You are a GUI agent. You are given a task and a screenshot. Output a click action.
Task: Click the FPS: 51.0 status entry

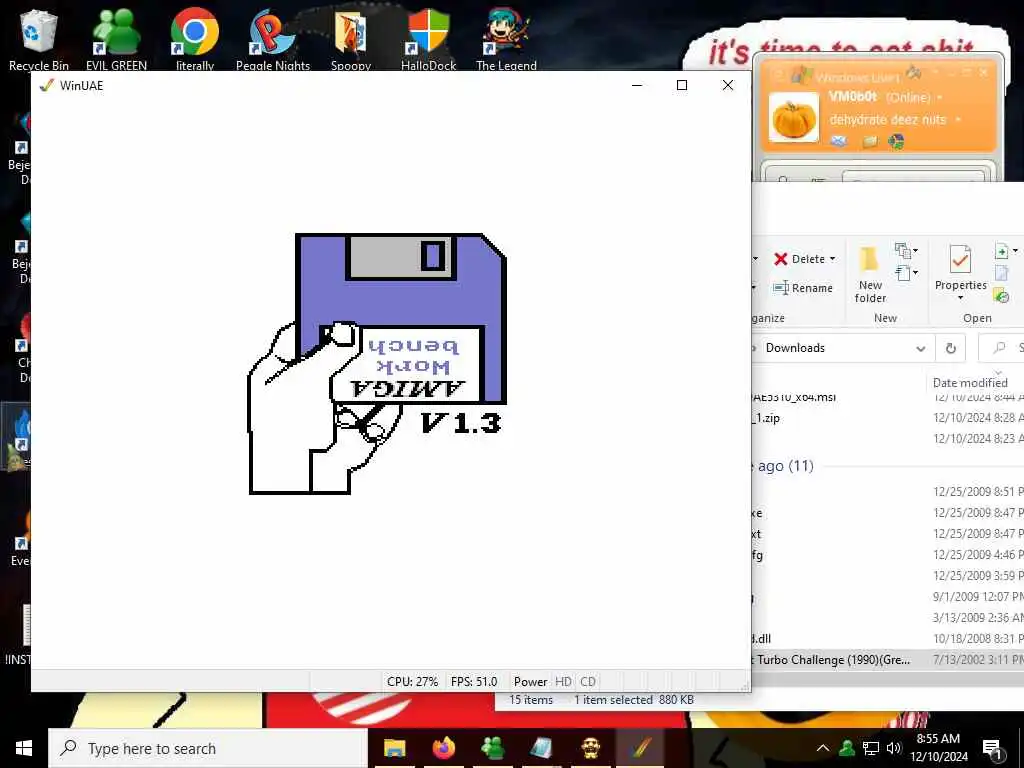[x=474, y=682]
